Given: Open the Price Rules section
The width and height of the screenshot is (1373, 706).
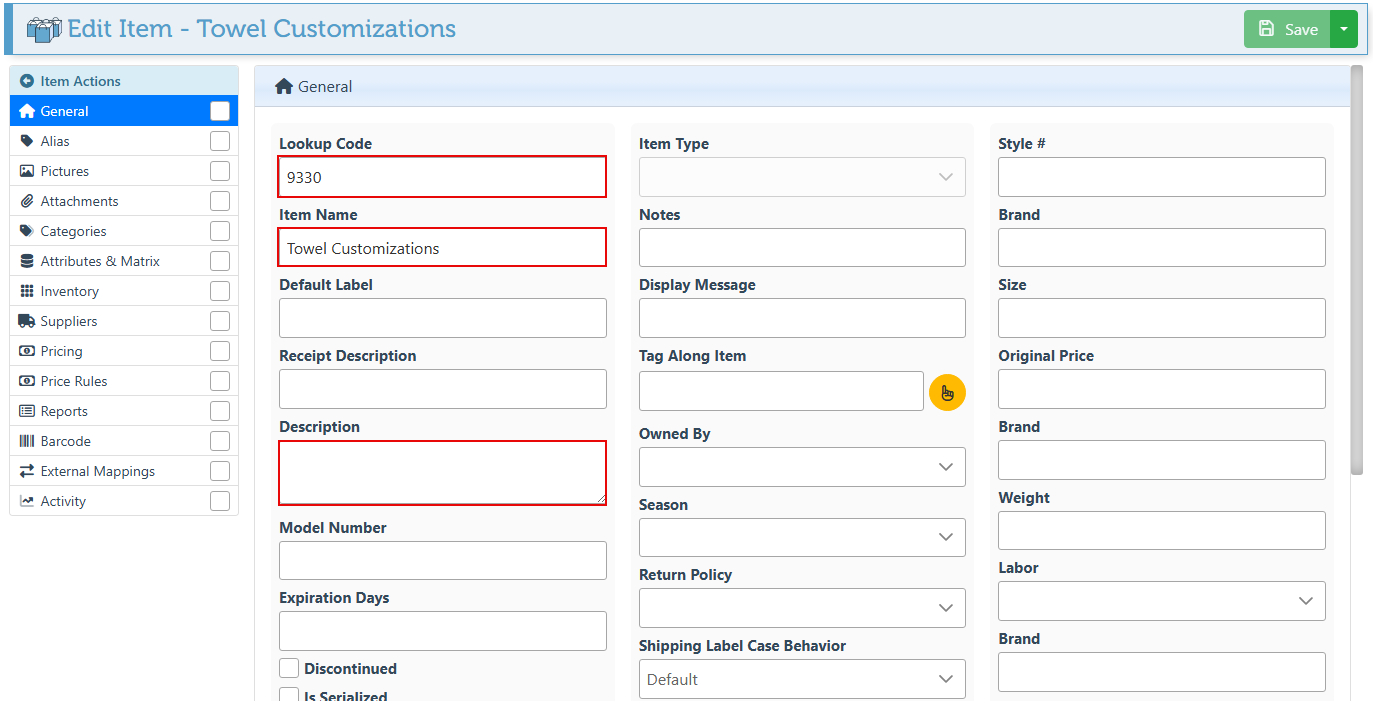Looking at the screenshot, I should point(74,381).
